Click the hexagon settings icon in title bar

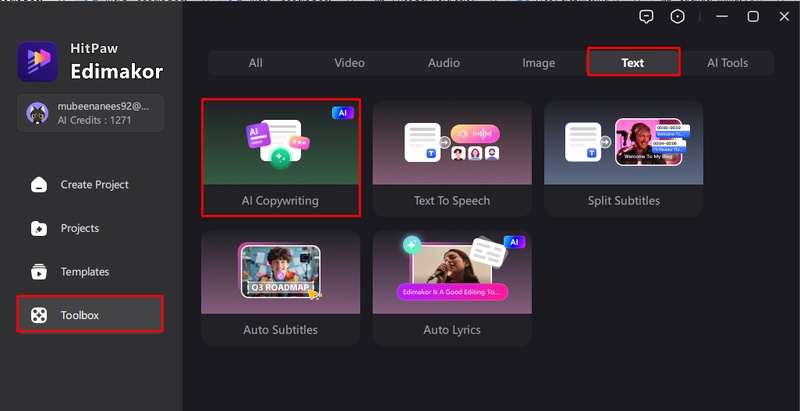678,16
